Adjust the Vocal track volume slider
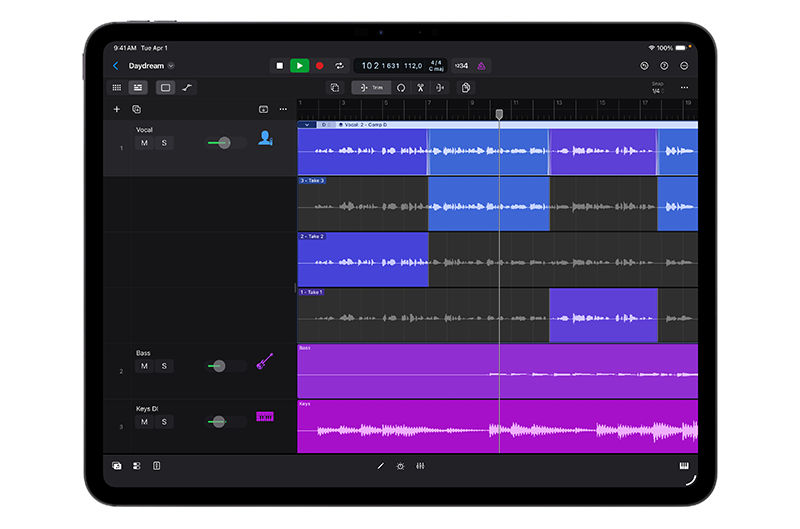This screenshot has width=800, height=529. (225, 143)
